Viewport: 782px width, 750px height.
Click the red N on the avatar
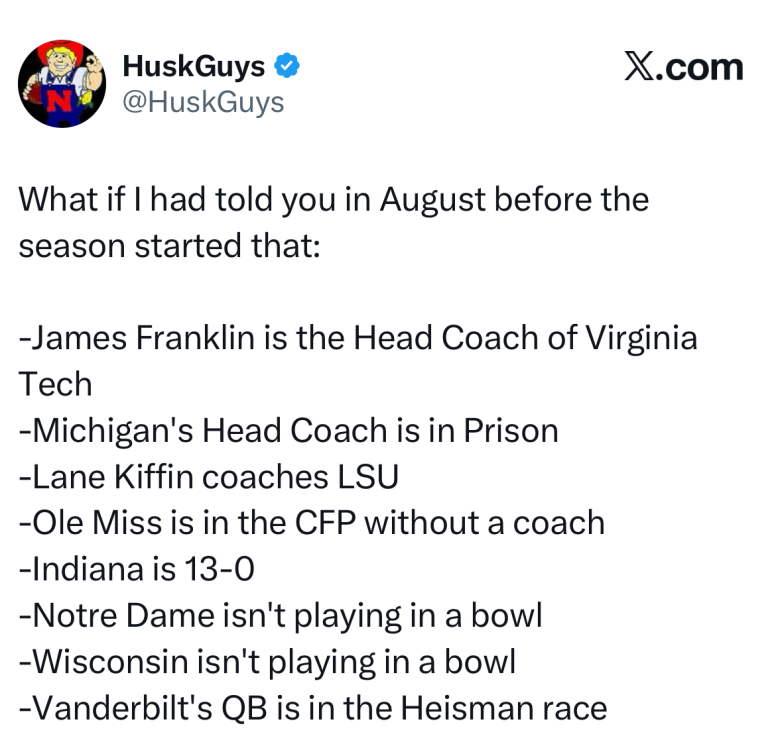tap(59, 100)
